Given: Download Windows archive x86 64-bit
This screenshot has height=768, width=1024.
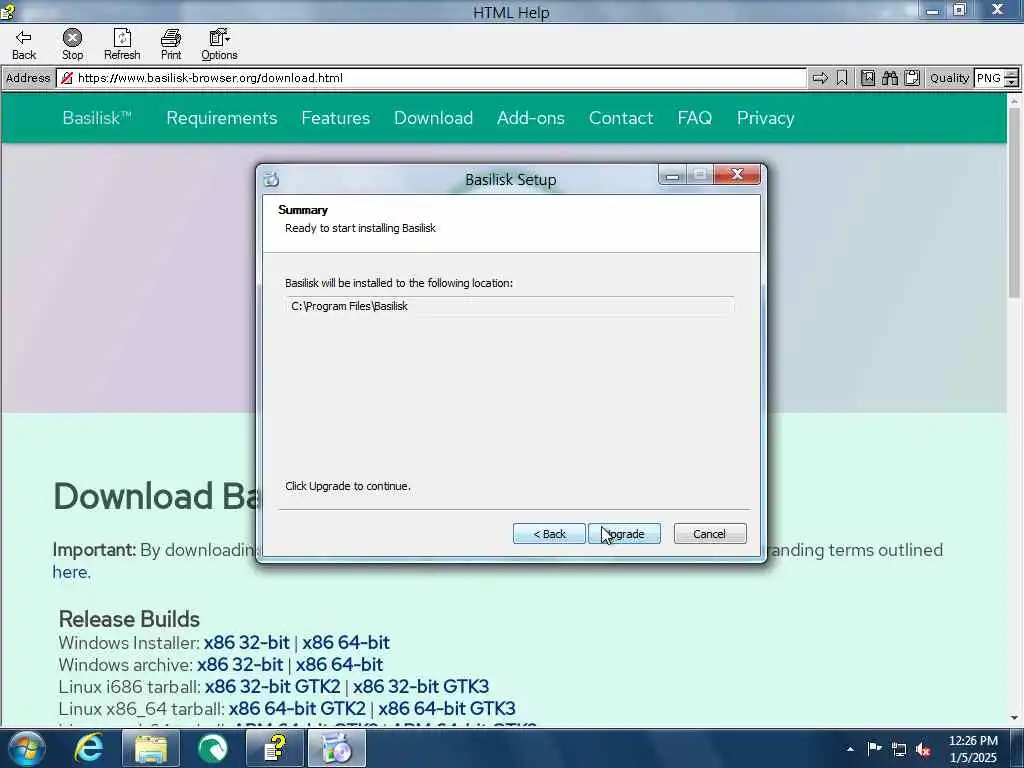Looking at the screenshot, I should (339, 665).
